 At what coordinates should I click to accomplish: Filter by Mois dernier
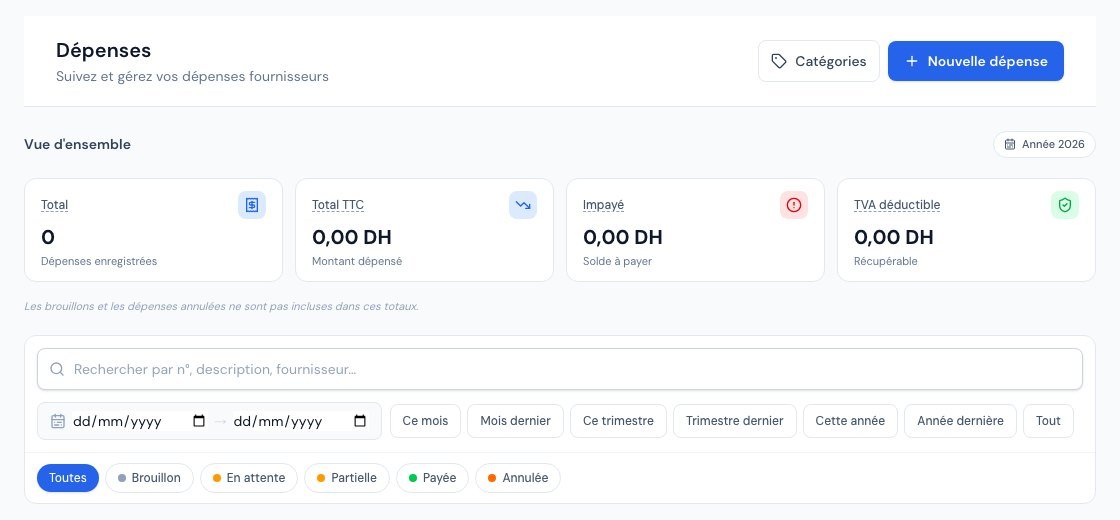tap(516, 421)
